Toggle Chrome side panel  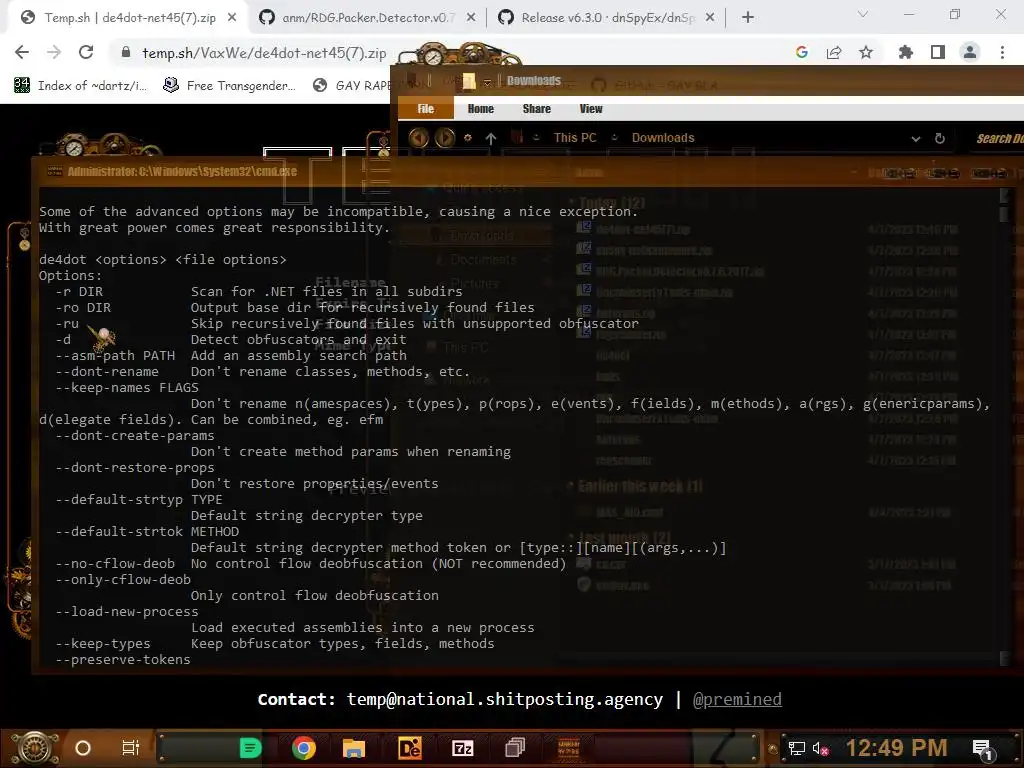[x=938, y=52]
